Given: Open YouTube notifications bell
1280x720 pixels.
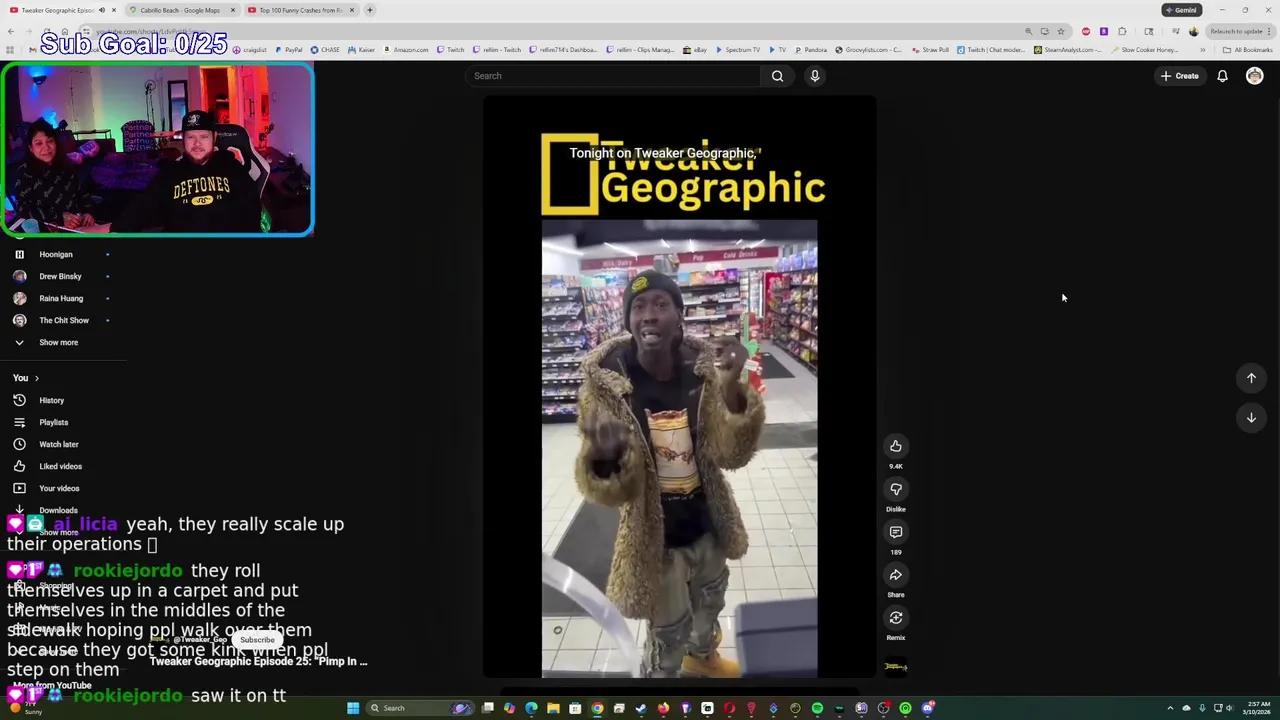Looking at the screenshot, I should (x=1222, y=76).
